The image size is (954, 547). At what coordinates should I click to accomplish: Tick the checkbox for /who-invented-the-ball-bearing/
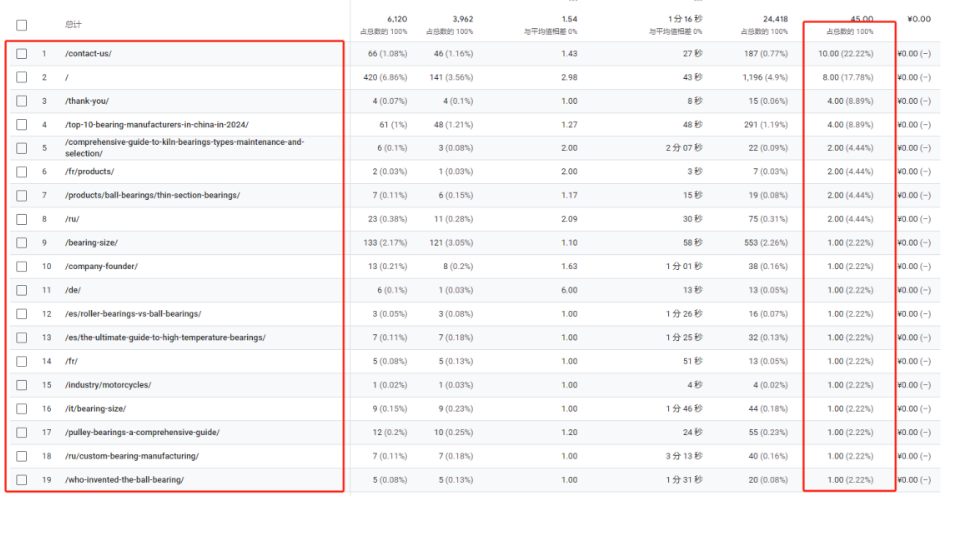pos(22,480)
